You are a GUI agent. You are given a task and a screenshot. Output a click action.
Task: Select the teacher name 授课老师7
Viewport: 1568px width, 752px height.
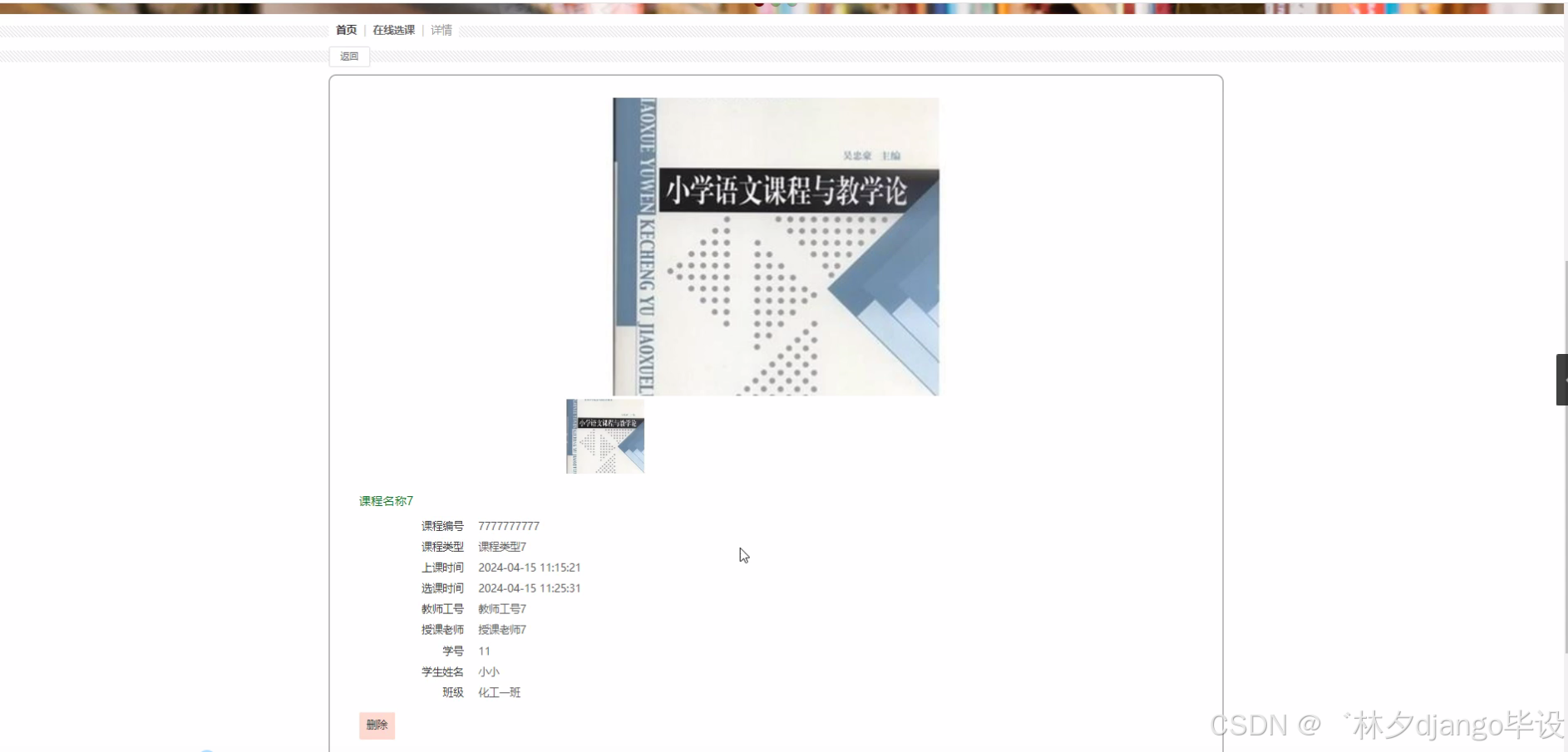(501, 629)
